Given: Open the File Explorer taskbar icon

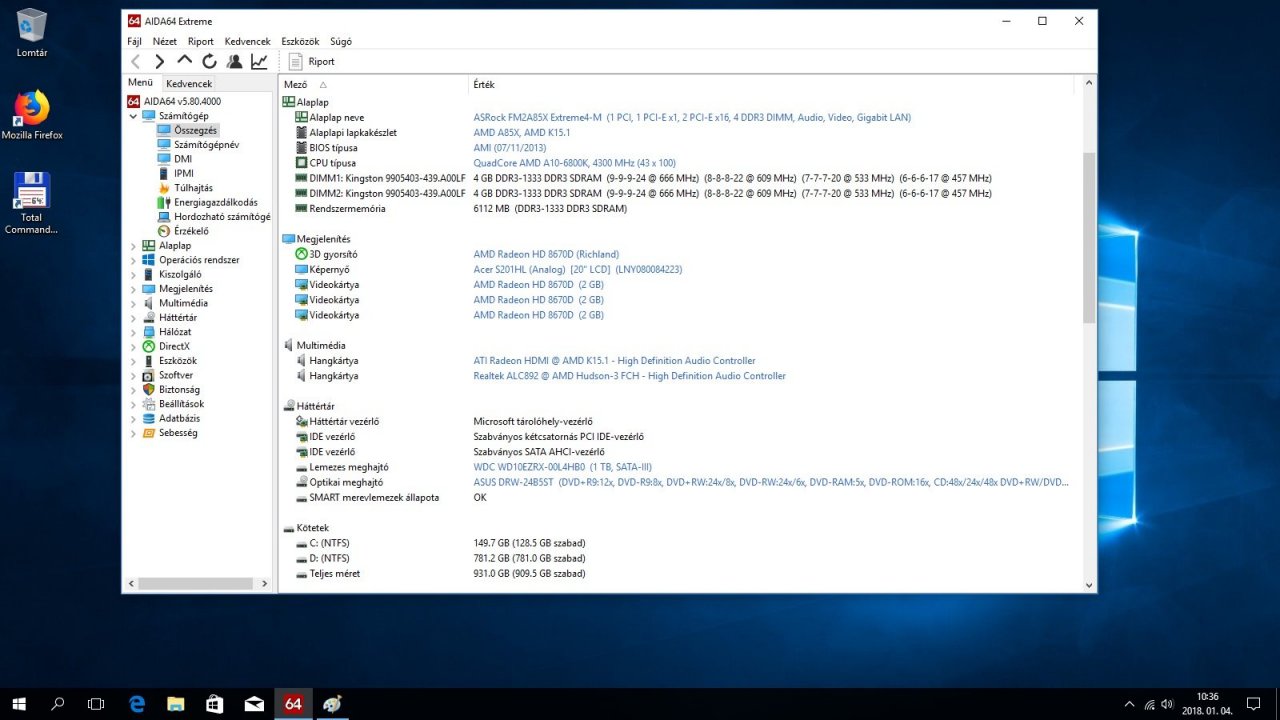Looking at the screenshot, I should pos(176,704).
